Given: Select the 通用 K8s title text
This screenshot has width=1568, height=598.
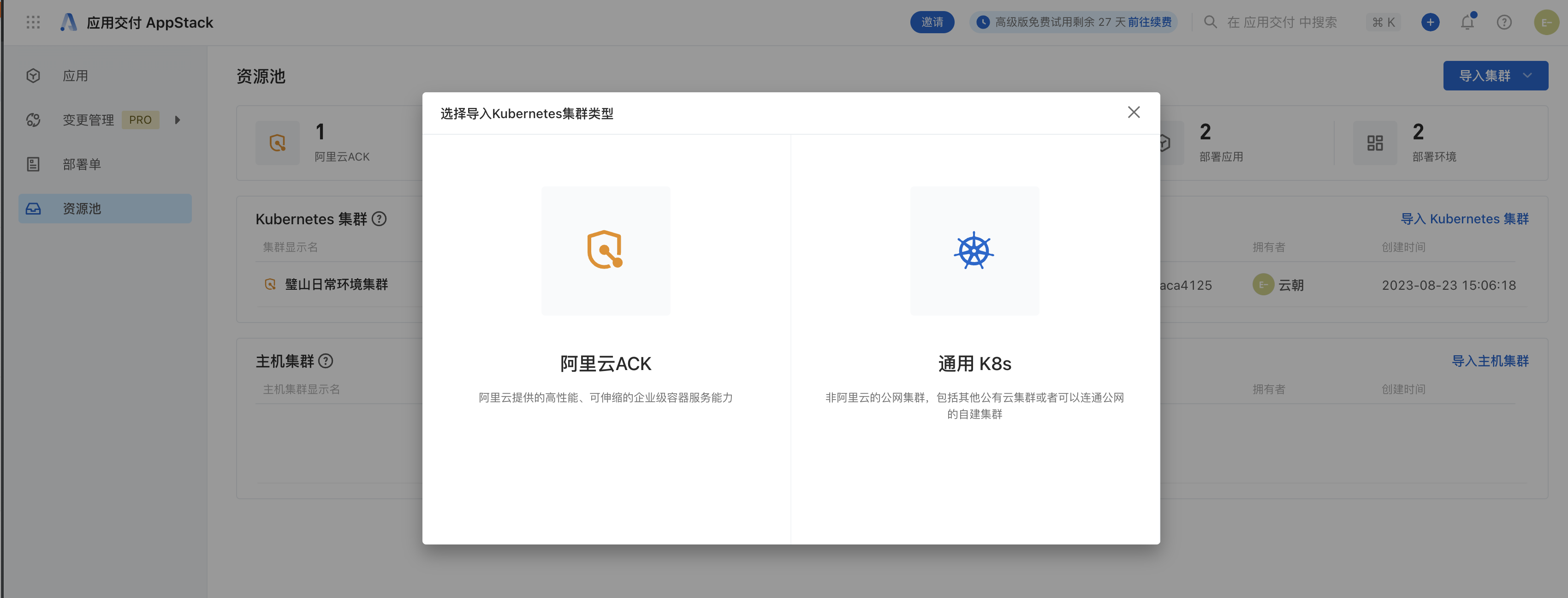Looking at the screenshot, I should pos(974,364).
